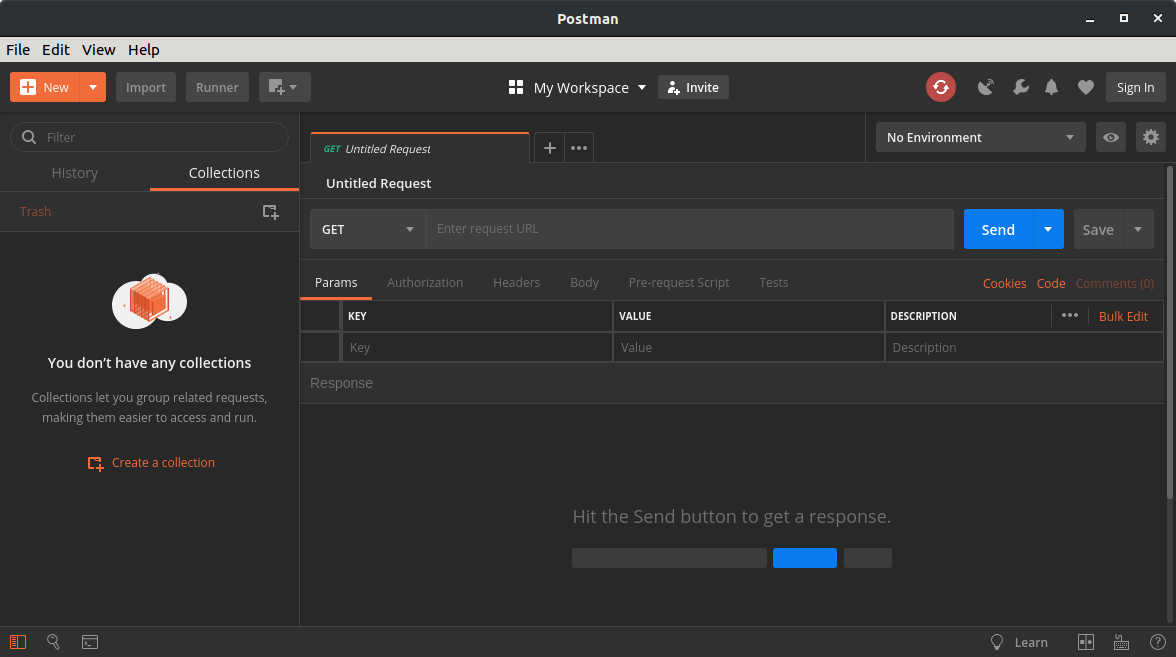1176x657 pixels.
Task: Open the capture requests satellite icon
Action: coord(986,88)
